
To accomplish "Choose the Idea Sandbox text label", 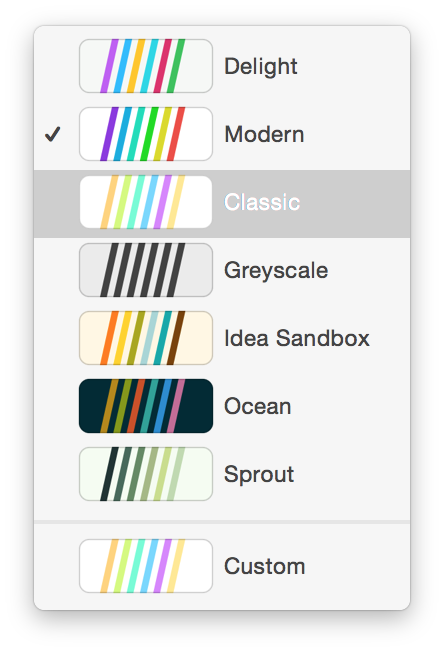I will click(x=297, y=338).
